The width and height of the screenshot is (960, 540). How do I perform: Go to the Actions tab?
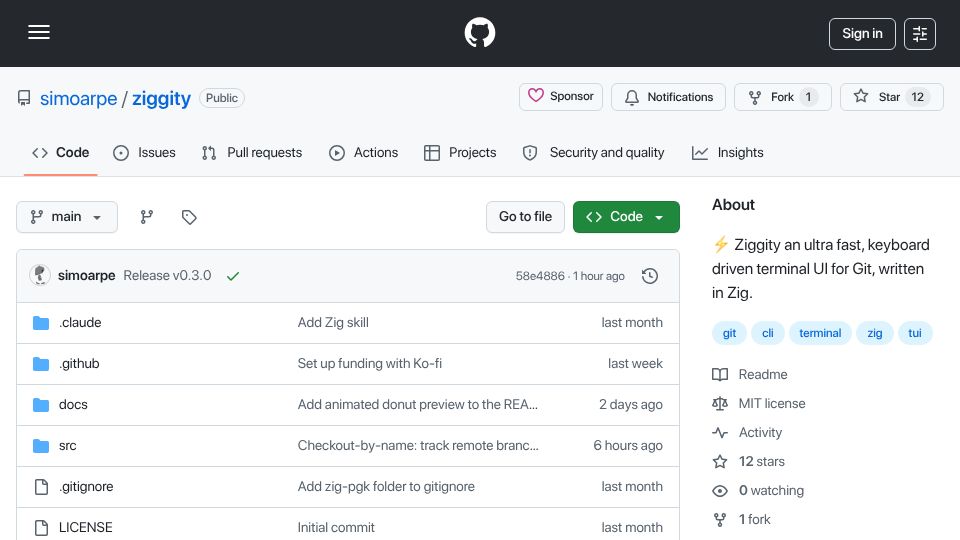click(364, 152)
